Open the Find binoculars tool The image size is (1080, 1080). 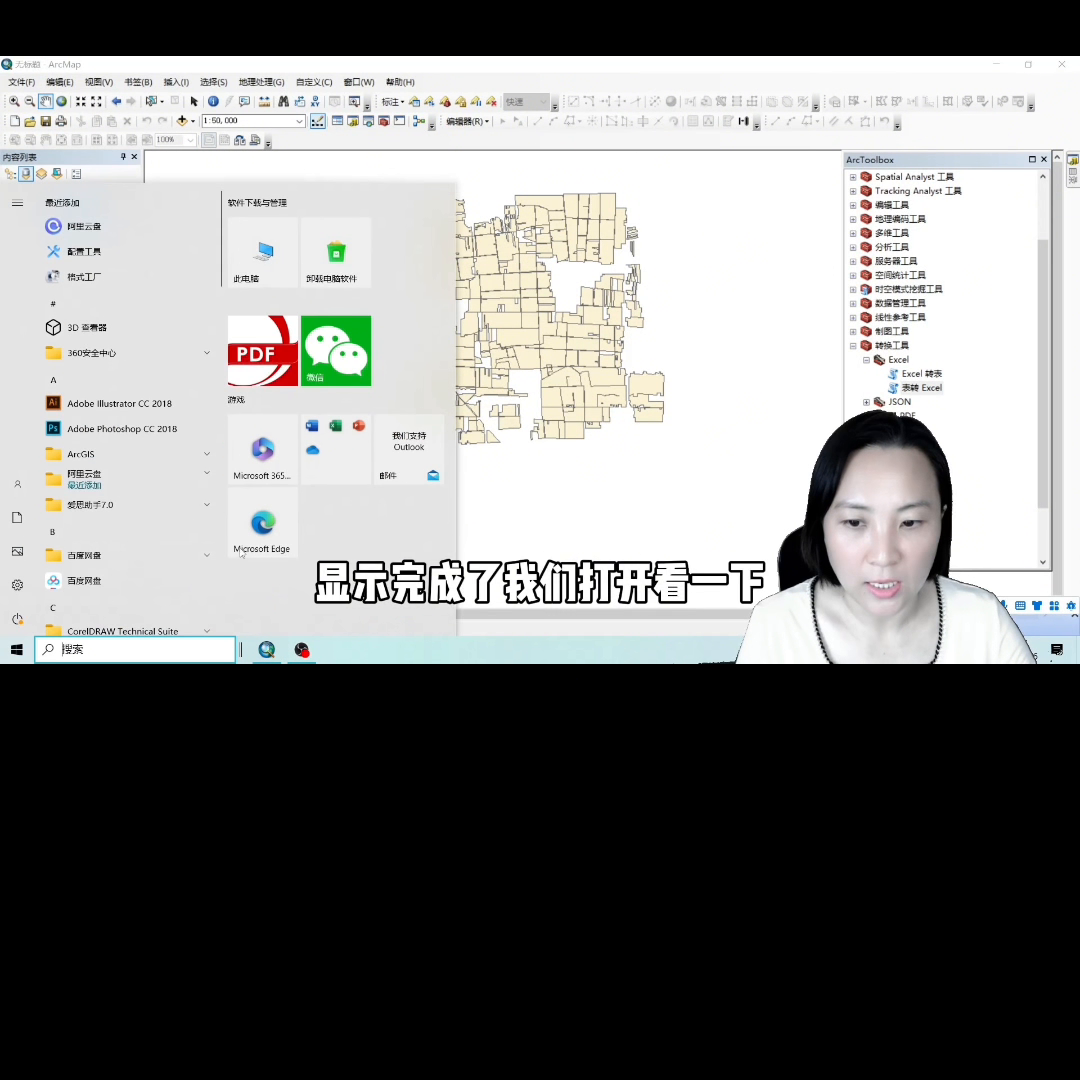tap(283, 101)
